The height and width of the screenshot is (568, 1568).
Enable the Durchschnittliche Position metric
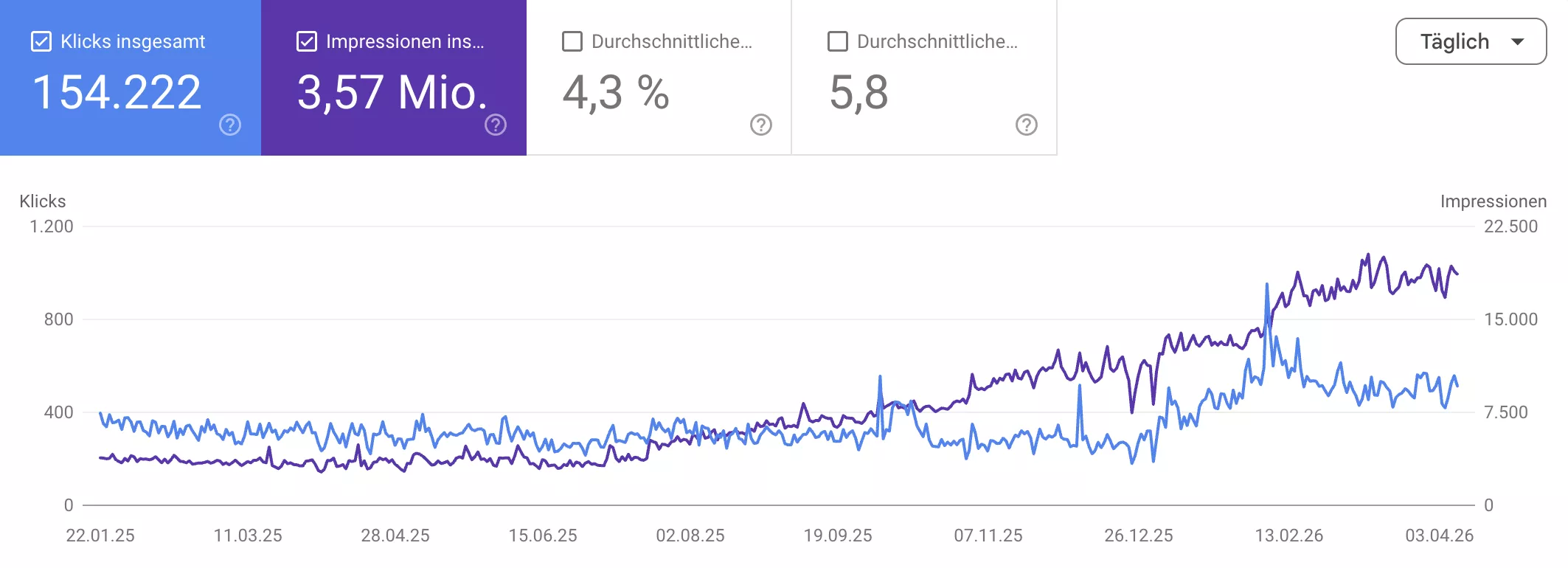pyautogui.click(x=836, y=42)
